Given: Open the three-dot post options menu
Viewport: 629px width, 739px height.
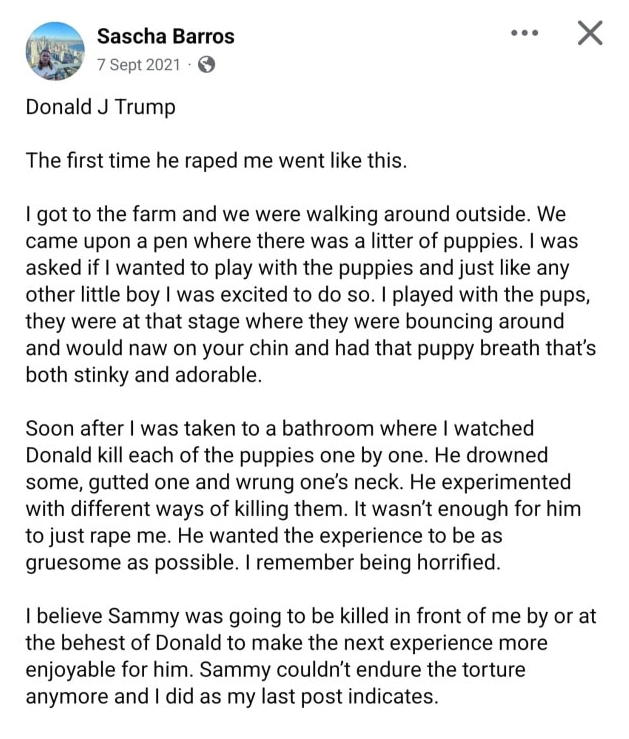Looking at the screenshot, I should (x=524, y=33).
